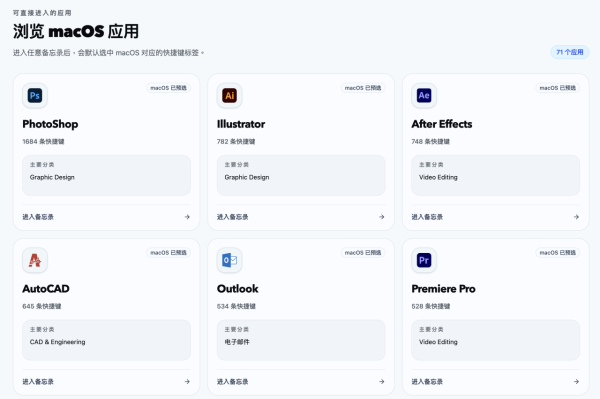Click the 浏览 macOS 应用 heading
This screenshot has height=399, width=600.
[x=76, y=31]
